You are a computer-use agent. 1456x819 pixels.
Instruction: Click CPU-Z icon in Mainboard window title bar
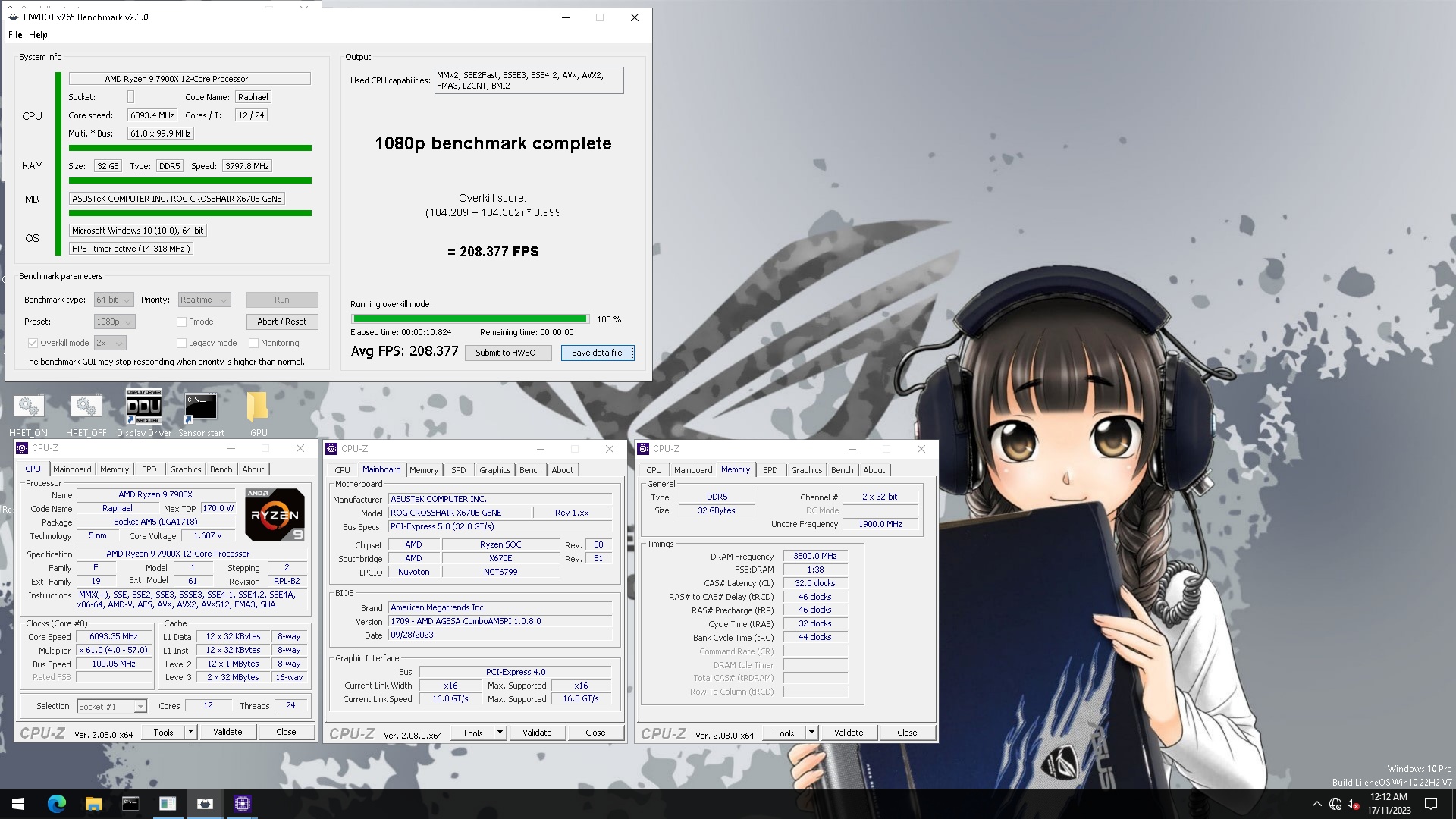(331, 449)
